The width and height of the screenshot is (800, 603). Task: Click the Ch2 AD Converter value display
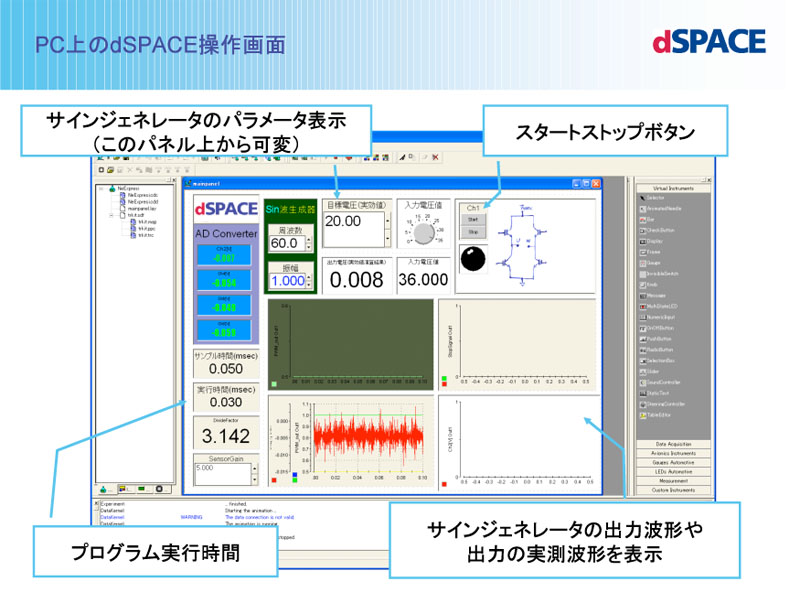224,255
